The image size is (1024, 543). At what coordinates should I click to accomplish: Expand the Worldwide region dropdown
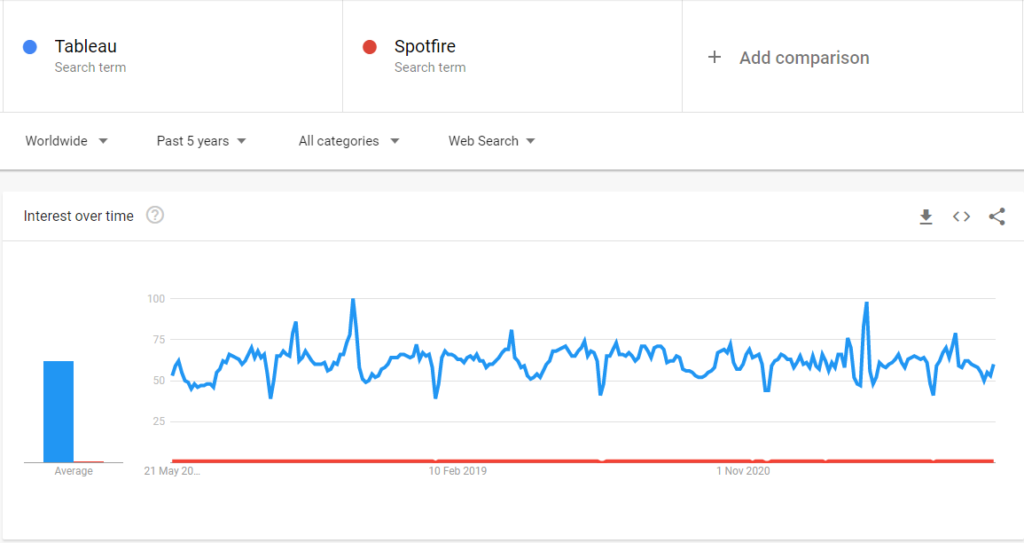pyautogui.click(x=66, y=141)
